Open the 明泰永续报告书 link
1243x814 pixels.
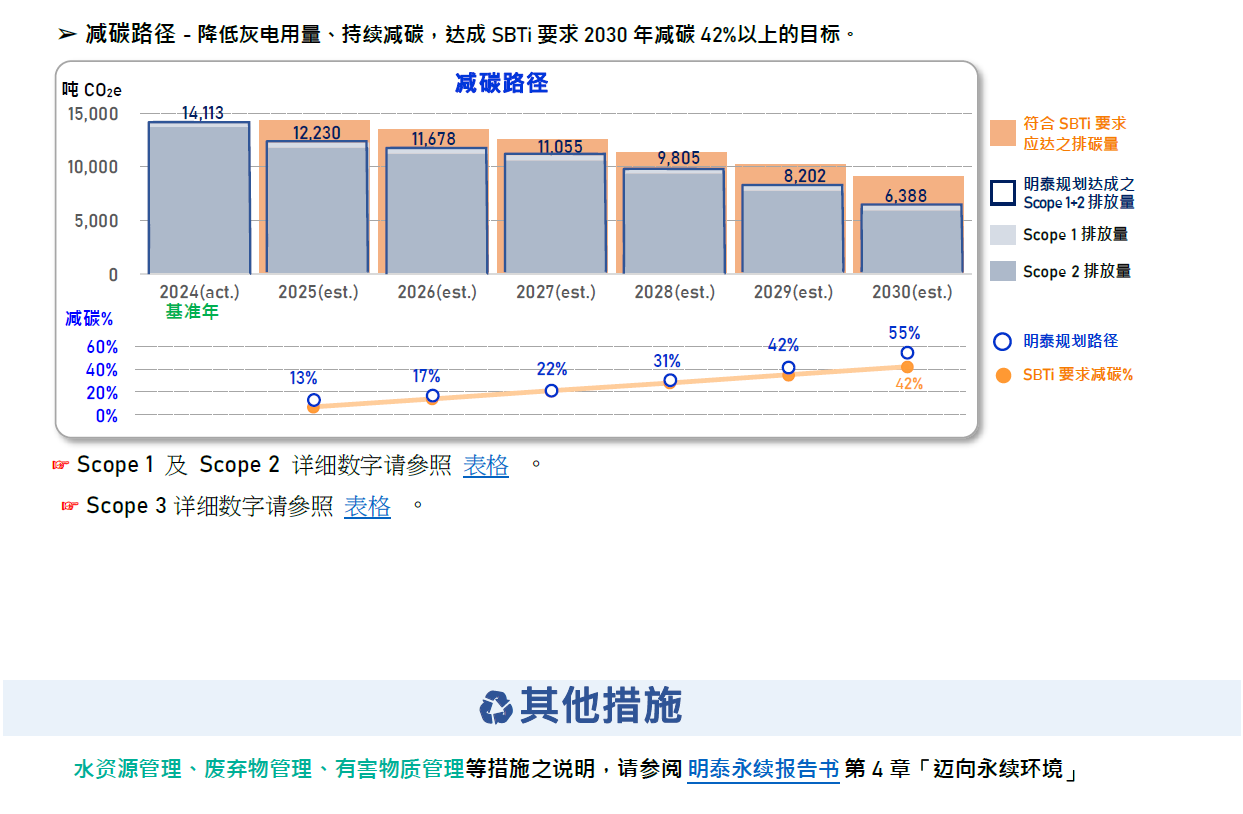763,769
